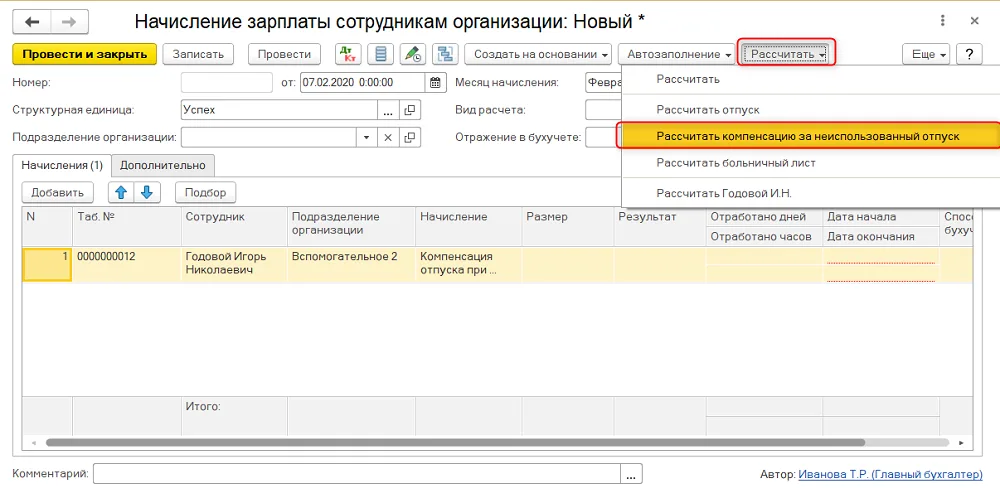Viewport: 1000px width, 498px height.
Task: Open the Успех structural unit form
Action: [410, 110]
